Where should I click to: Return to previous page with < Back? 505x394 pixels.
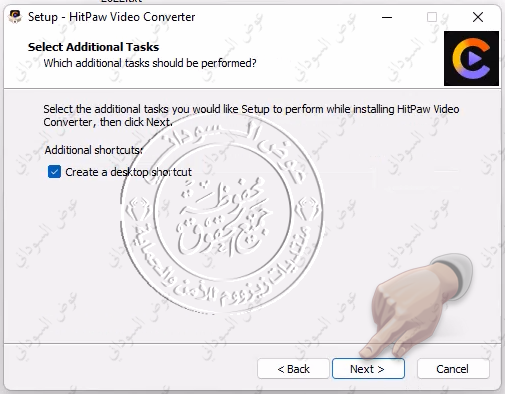(x=293, y=369)
